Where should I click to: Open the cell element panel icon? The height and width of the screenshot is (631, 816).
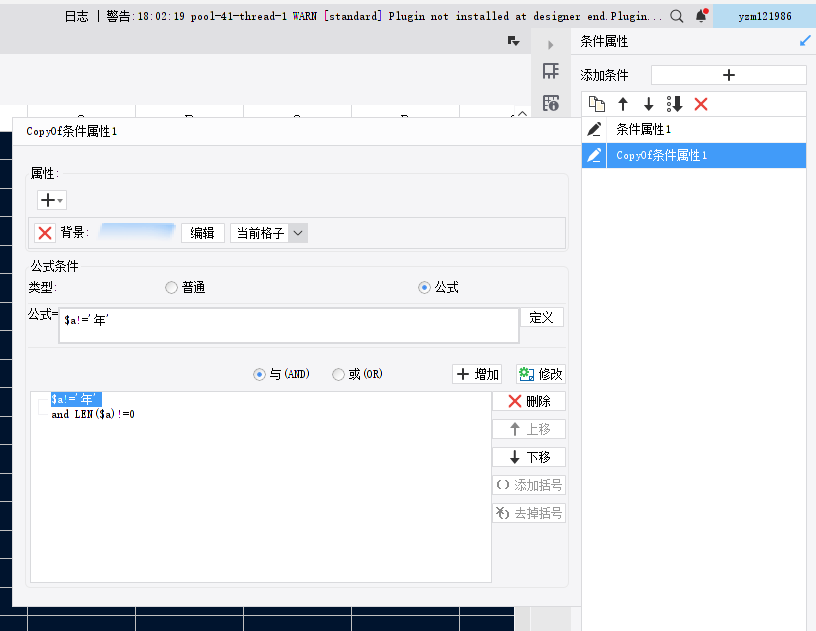click(x=551, y=71)
